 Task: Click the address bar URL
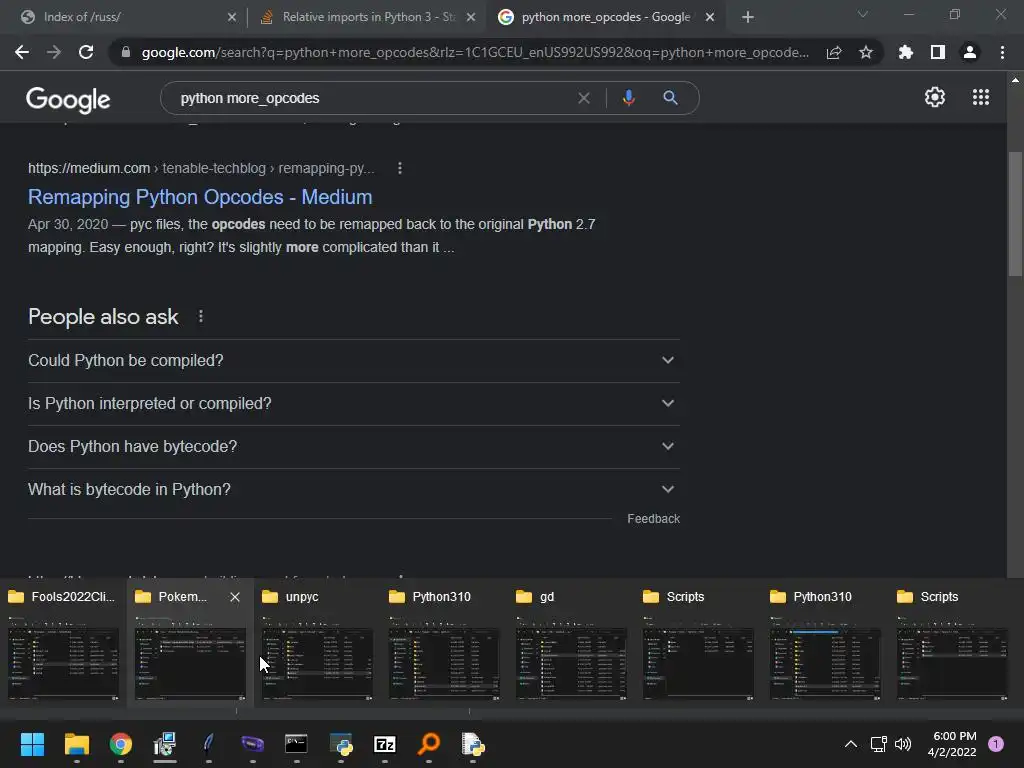(475, 52)
